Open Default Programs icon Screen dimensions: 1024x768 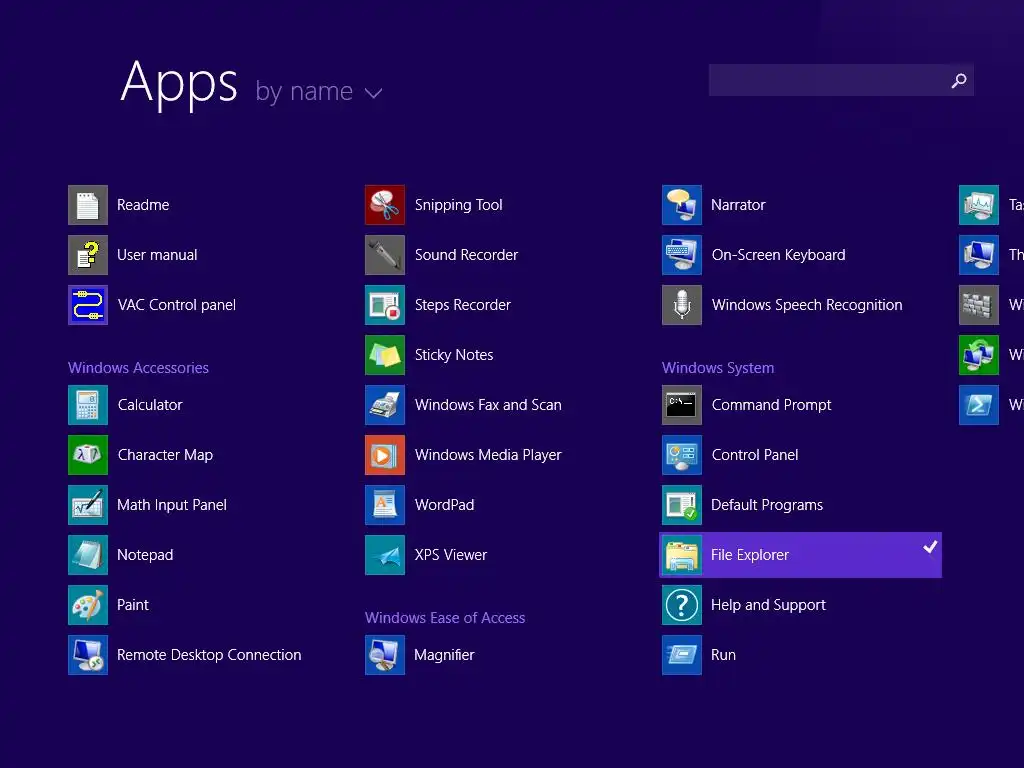pyautogui.click(x=682, y=505)
